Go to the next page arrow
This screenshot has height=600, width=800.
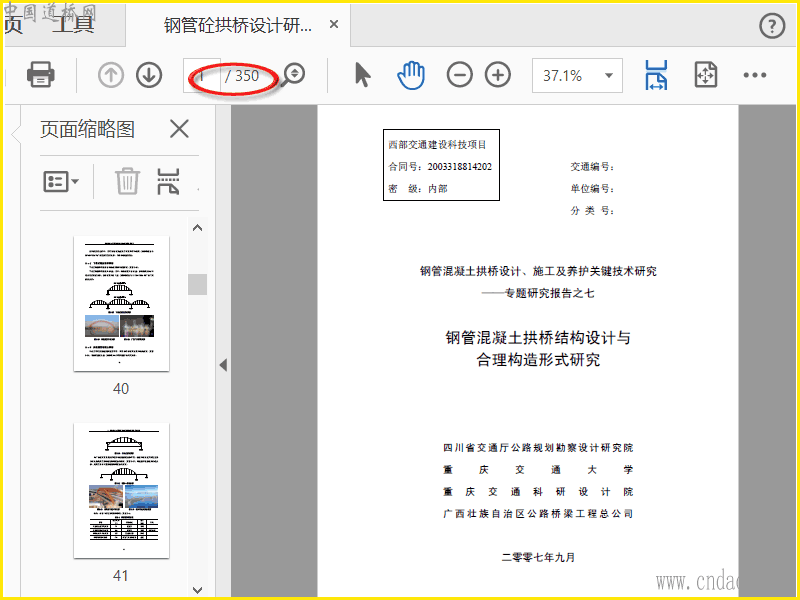[x=149, y=75]
